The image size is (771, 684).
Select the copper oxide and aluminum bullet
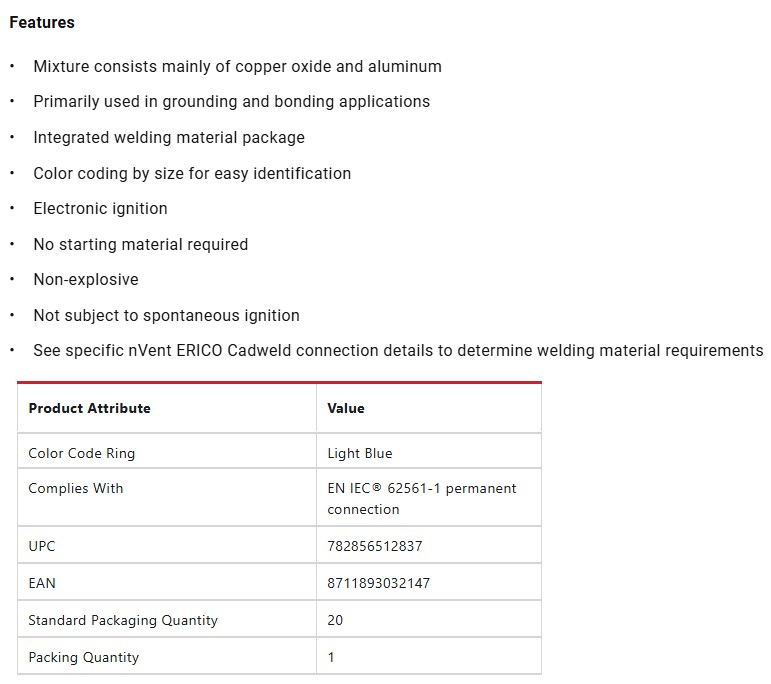pos(237,66)
